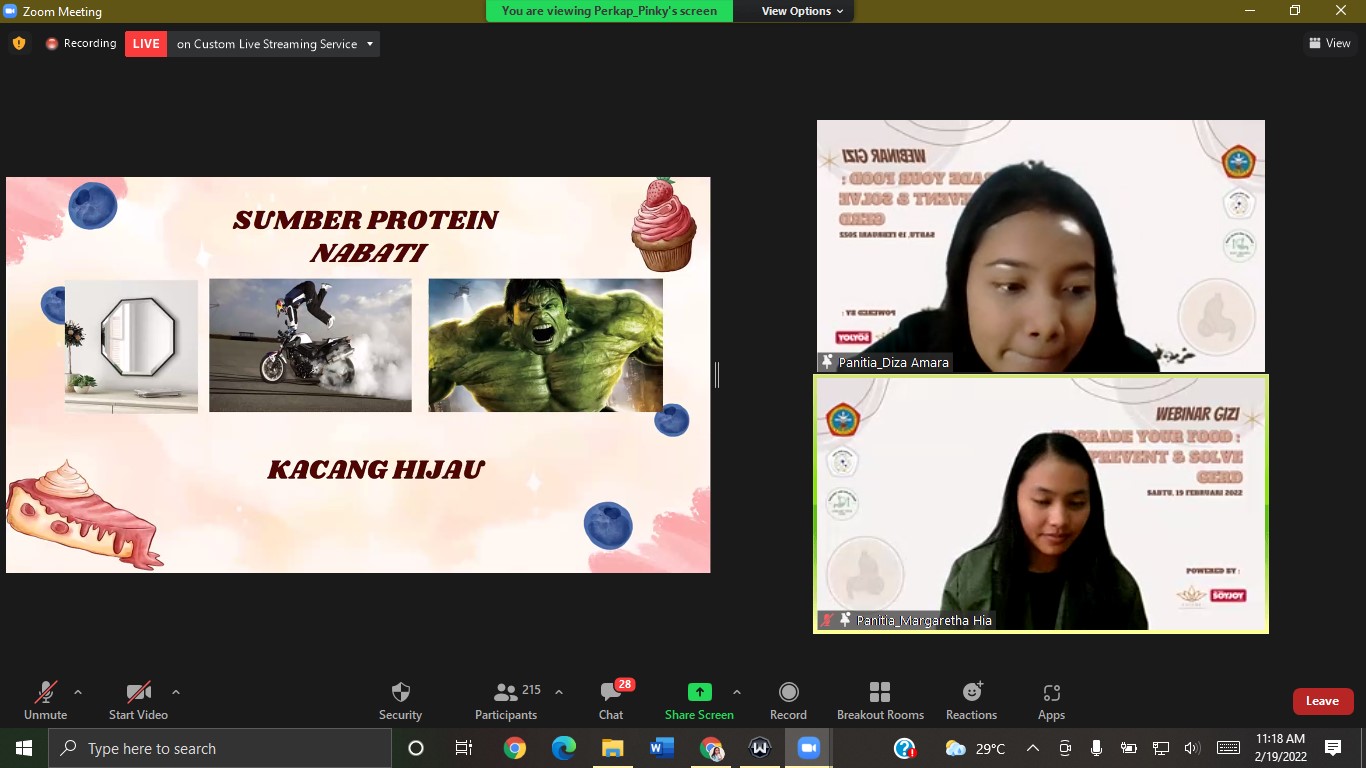Toggle the Record button
The image size is (1366, 768).
click(788, 700)
